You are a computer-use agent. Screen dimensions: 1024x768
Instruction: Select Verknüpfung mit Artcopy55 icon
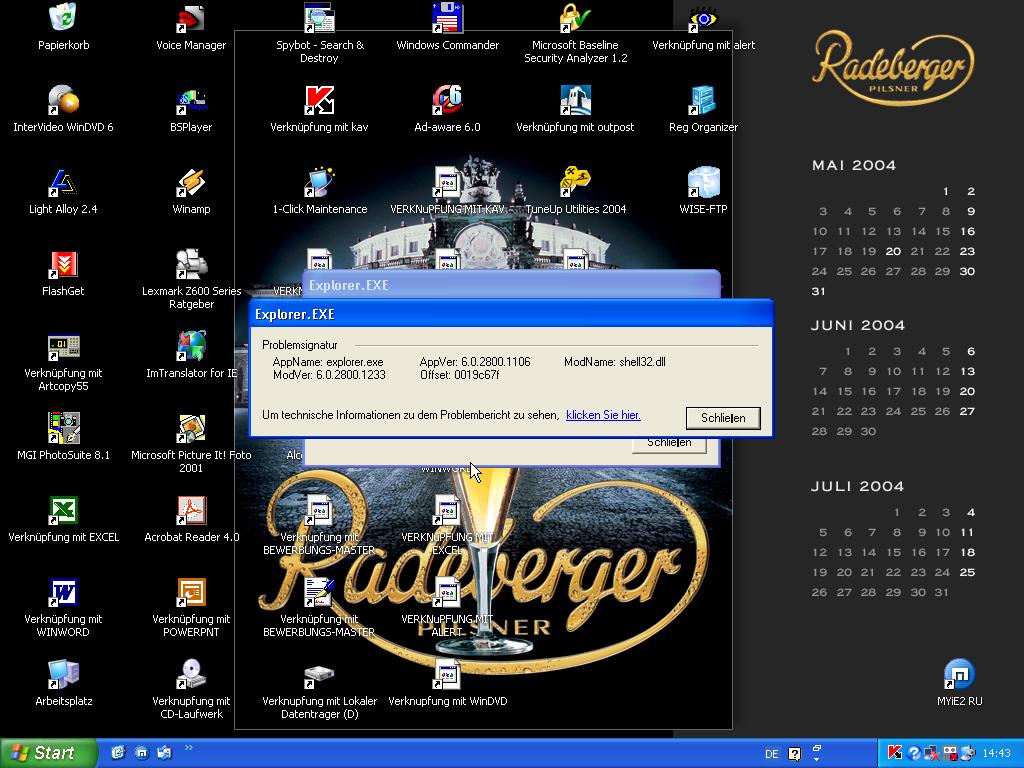(63, 347)
